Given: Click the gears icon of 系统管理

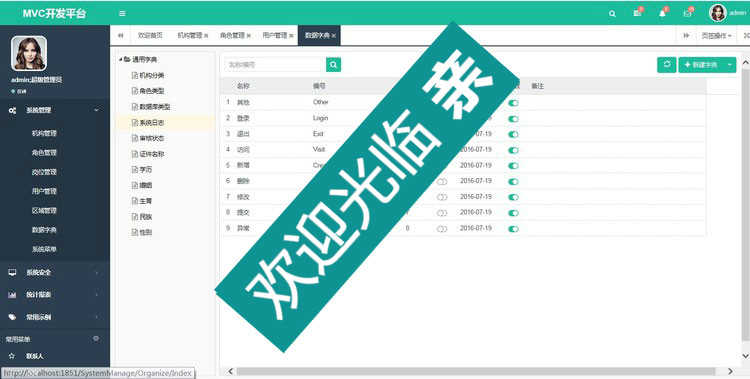Looking at the screenshot, I should tap(12, 110).
